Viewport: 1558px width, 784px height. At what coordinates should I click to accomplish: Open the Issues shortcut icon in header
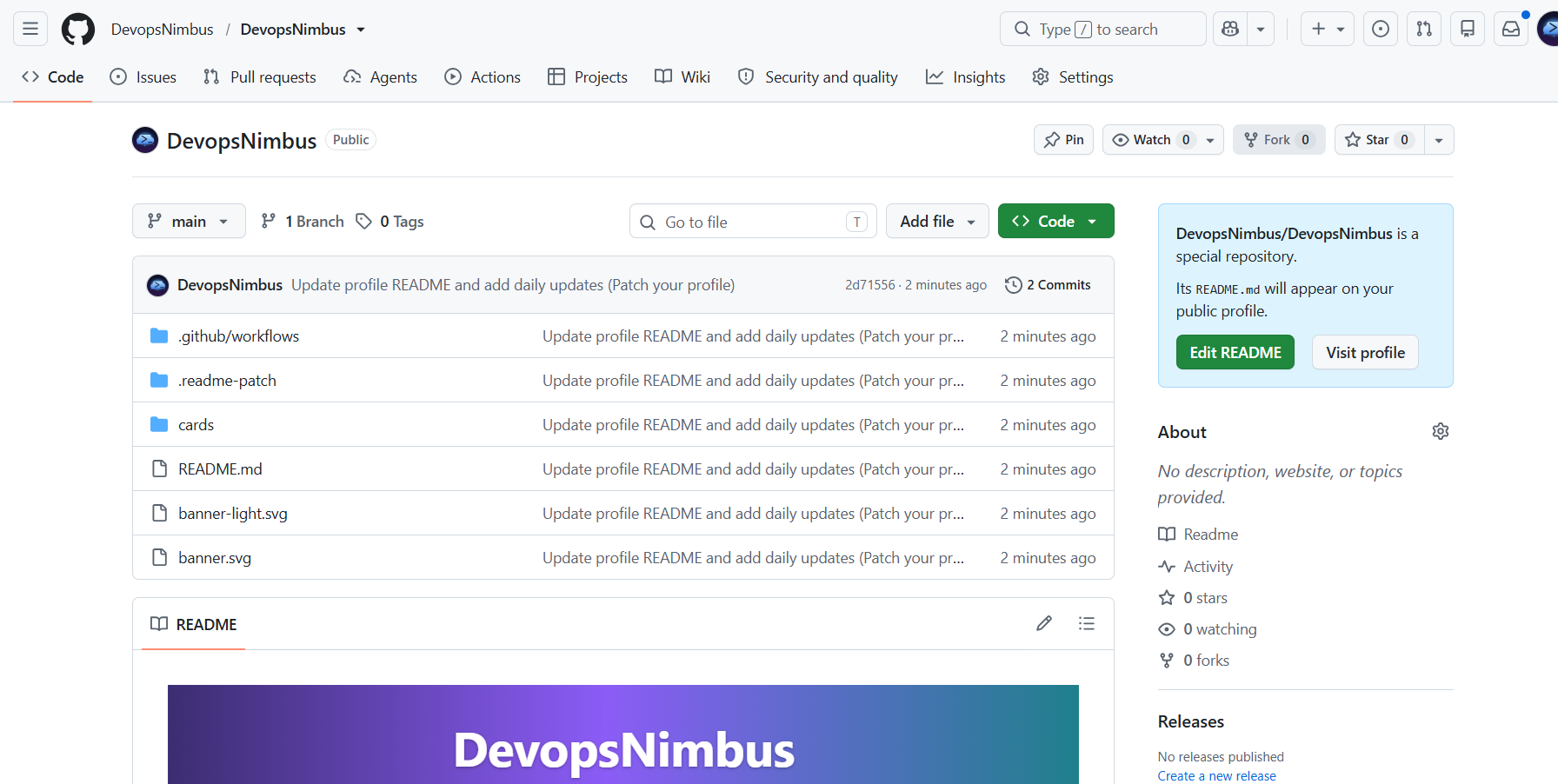click(x=1381, y=29)
